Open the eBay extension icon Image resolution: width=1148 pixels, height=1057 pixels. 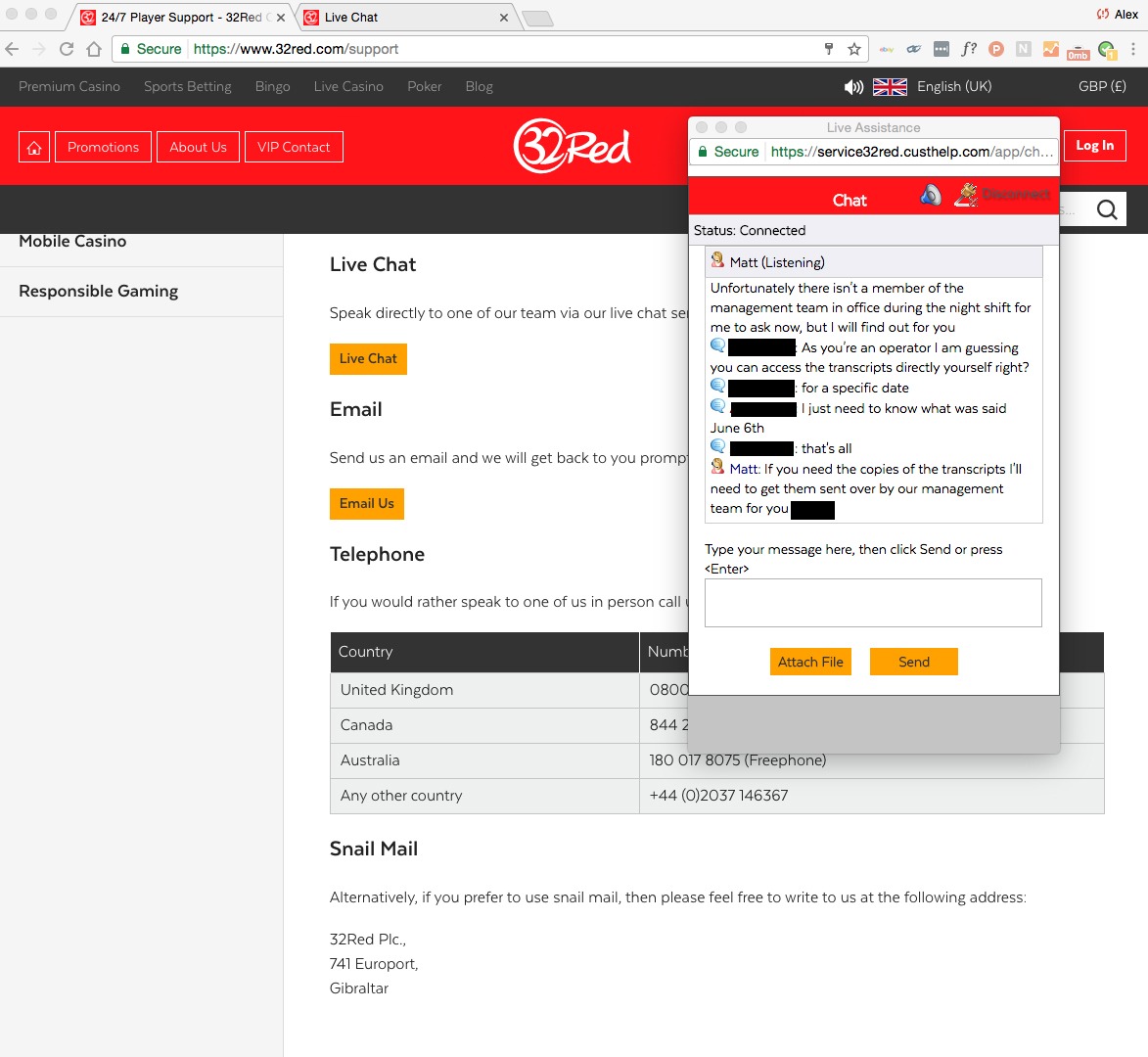point(887,49)
